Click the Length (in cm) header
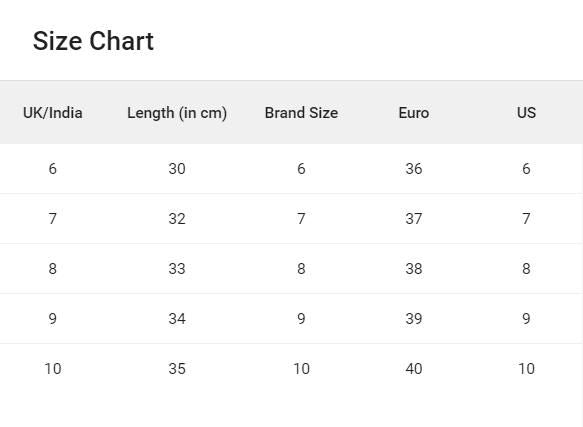The height and width of the screenshot is (427, 583). [177, 113]
